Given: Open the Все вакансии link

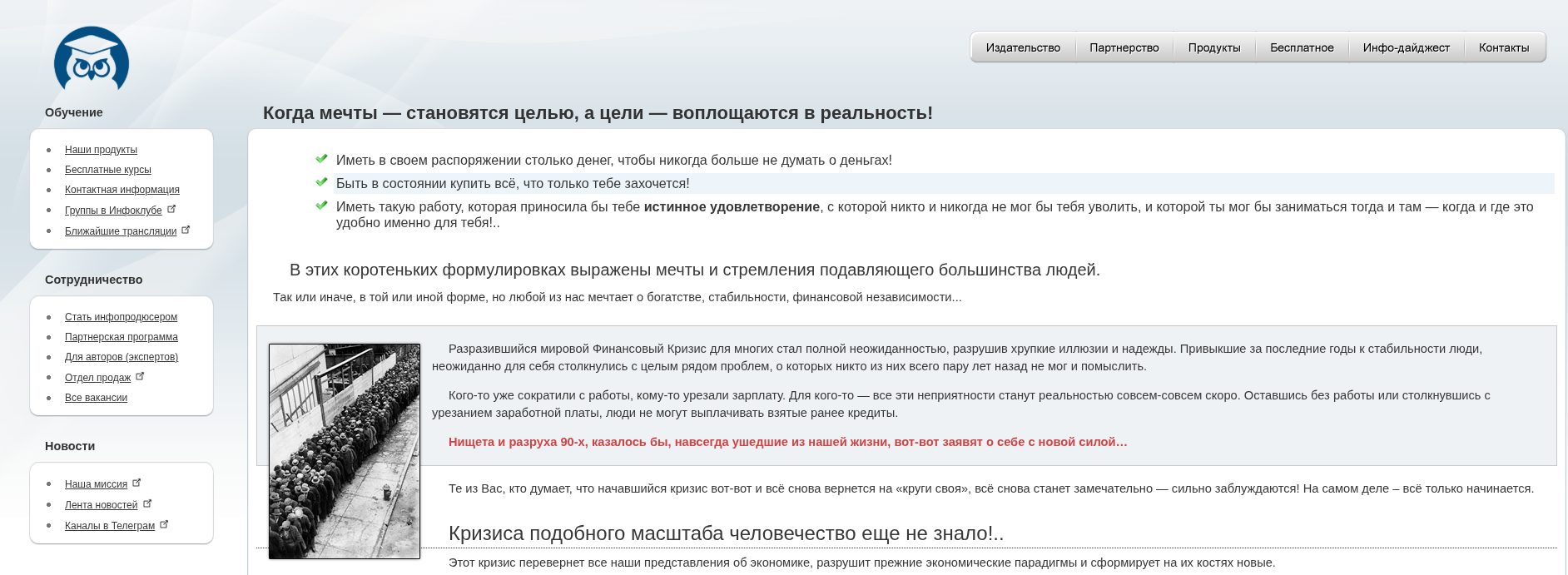Looking at the screenshot, I should tap(96, 398).
